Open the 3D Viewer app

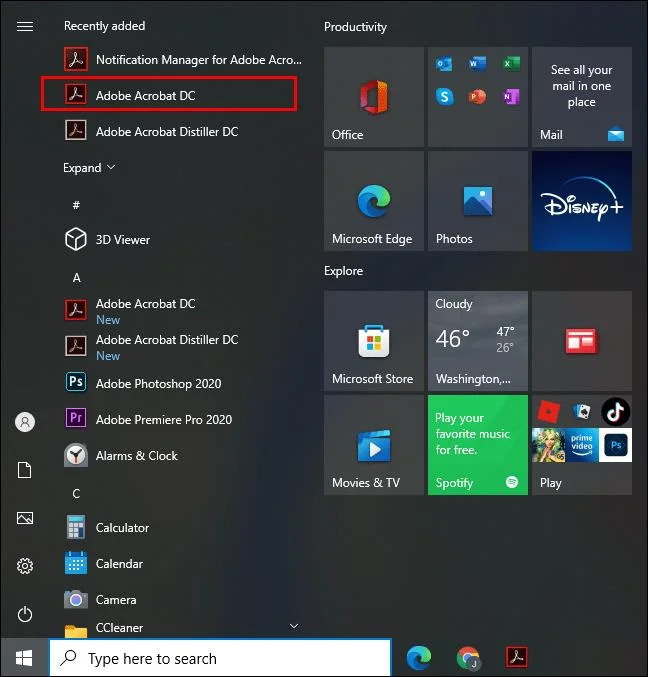tap(107, 239)
